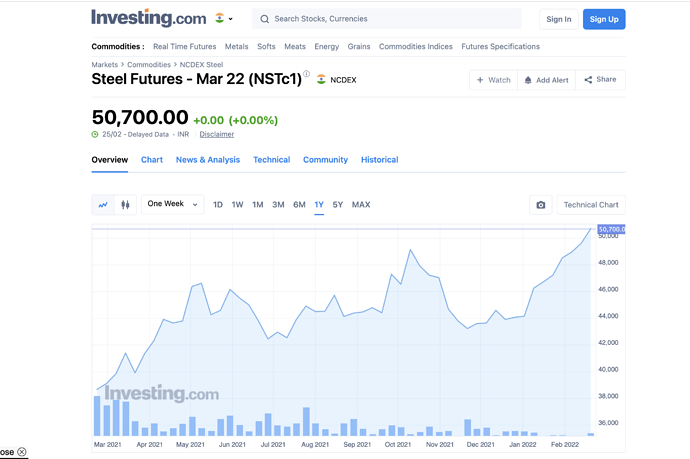Select the area line chart type icon
Viewport: 690px width, 459px height.
click(x=103, y=204)
